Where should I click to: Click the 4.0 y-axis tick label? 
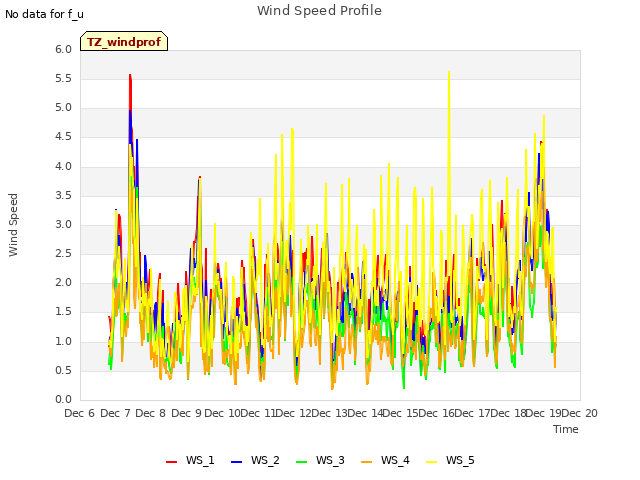(x=63, y=167)
